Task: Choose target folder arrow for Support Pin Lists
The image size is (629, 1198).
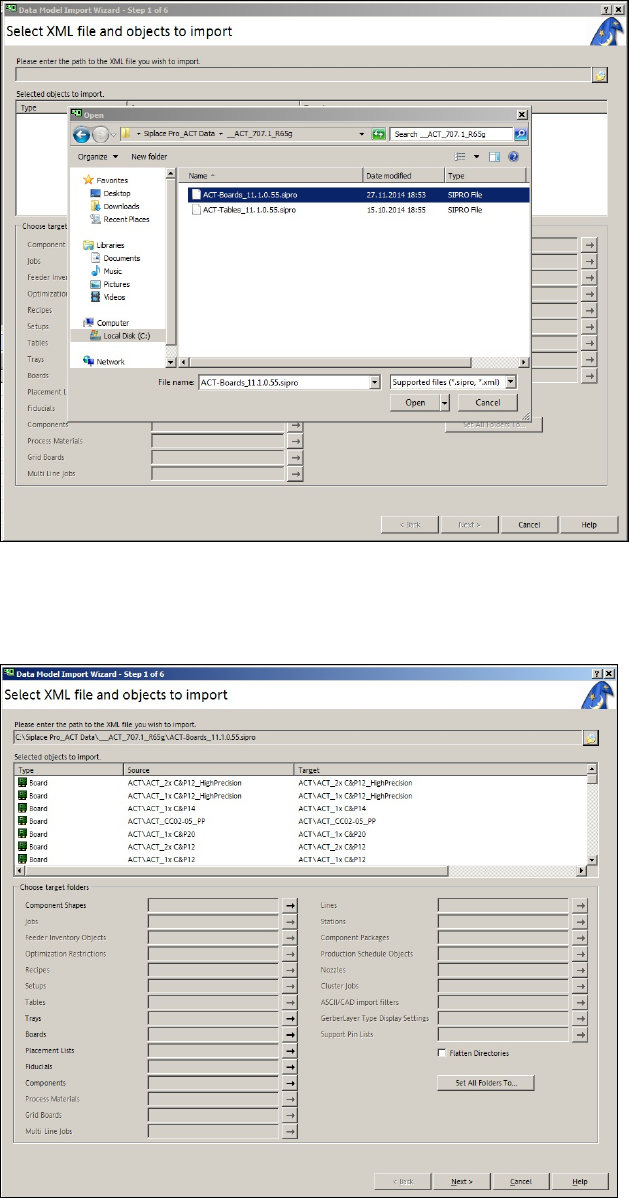Action: point(580,1034)
